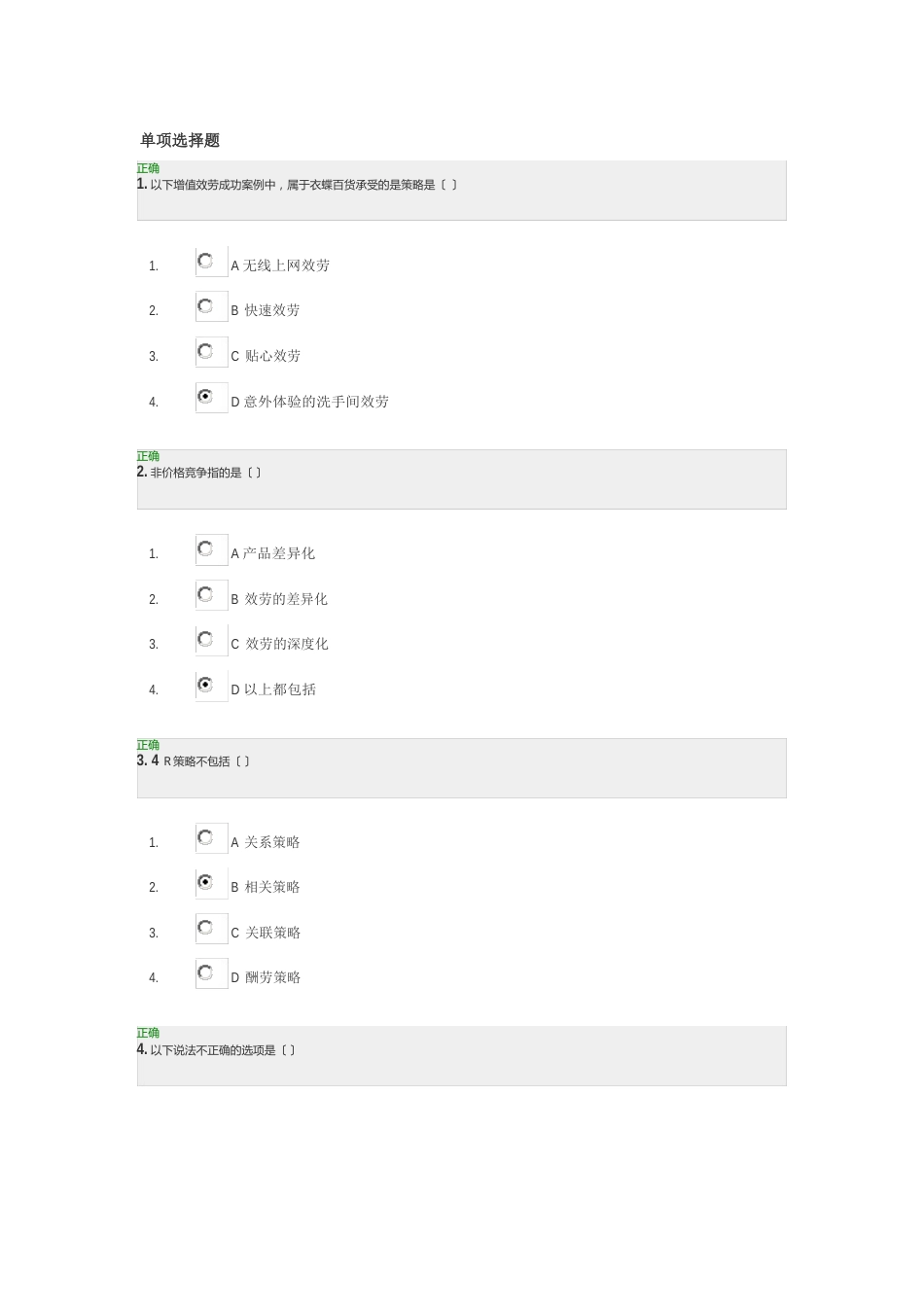
Task: Pick option C 贴心效劳 radio button
Action: 205,351
